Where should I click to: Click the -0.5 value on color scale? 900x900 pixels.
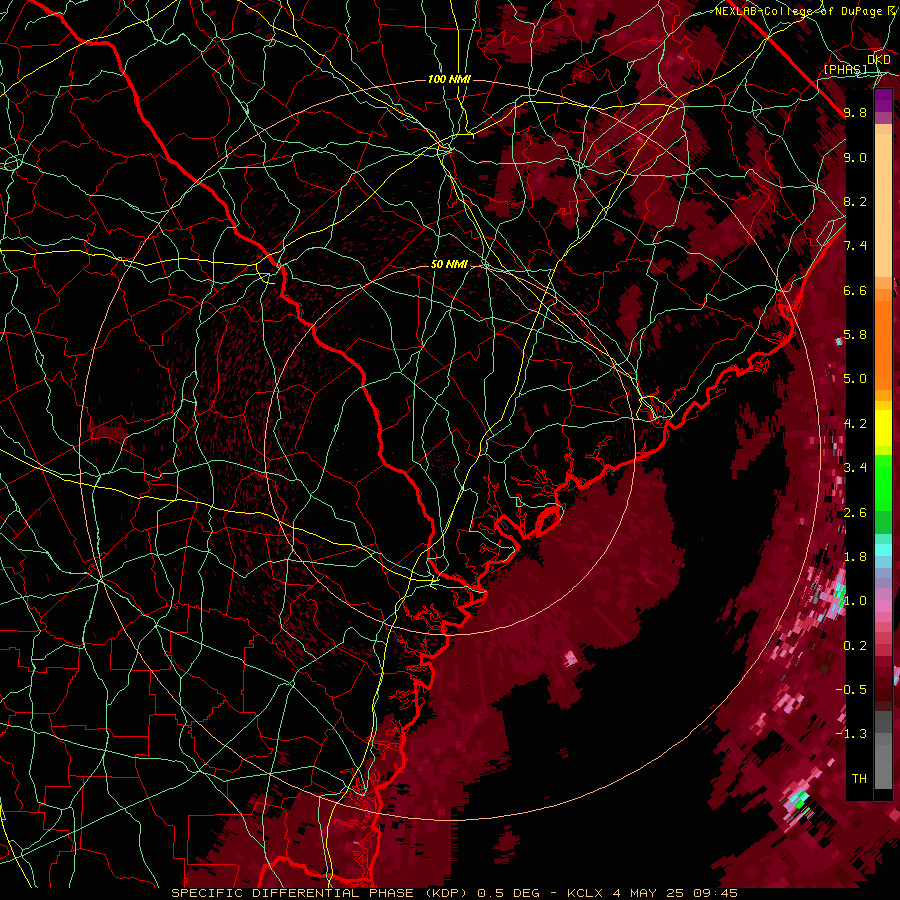tap(851, 690)
